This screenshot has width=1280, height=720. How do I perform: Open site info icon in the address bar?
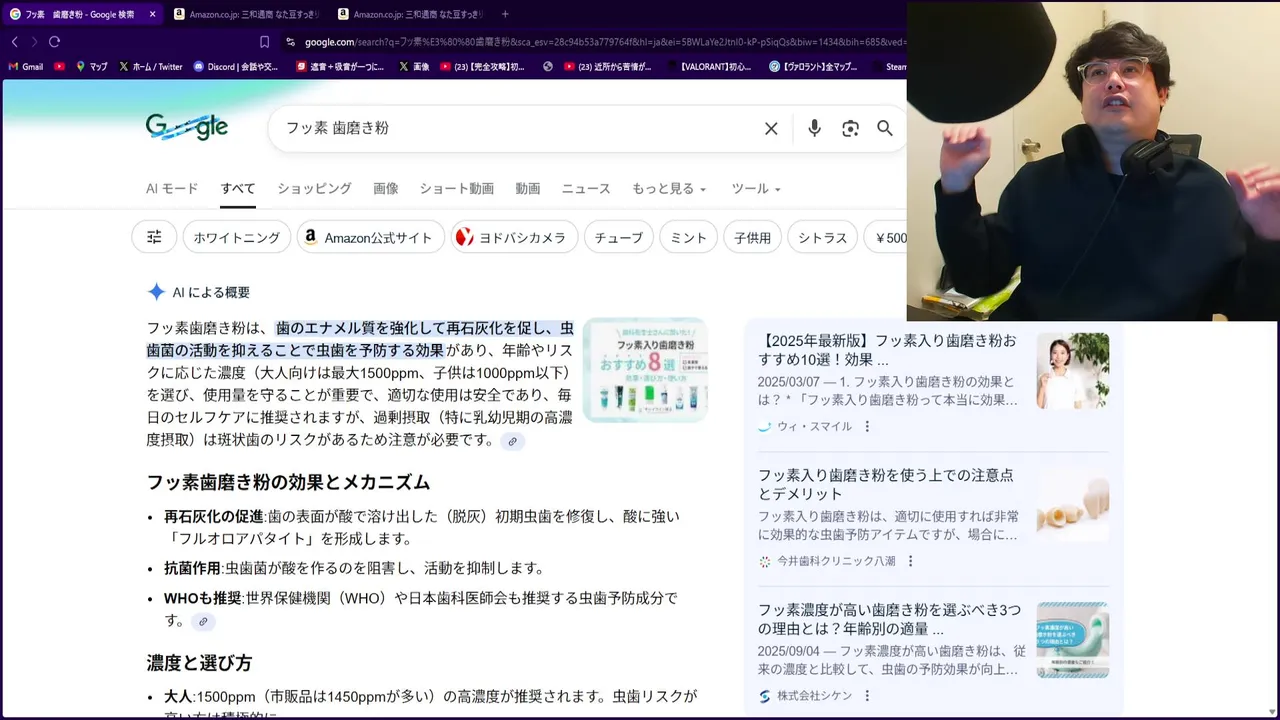pyautogui.click(x=290, y=42)
